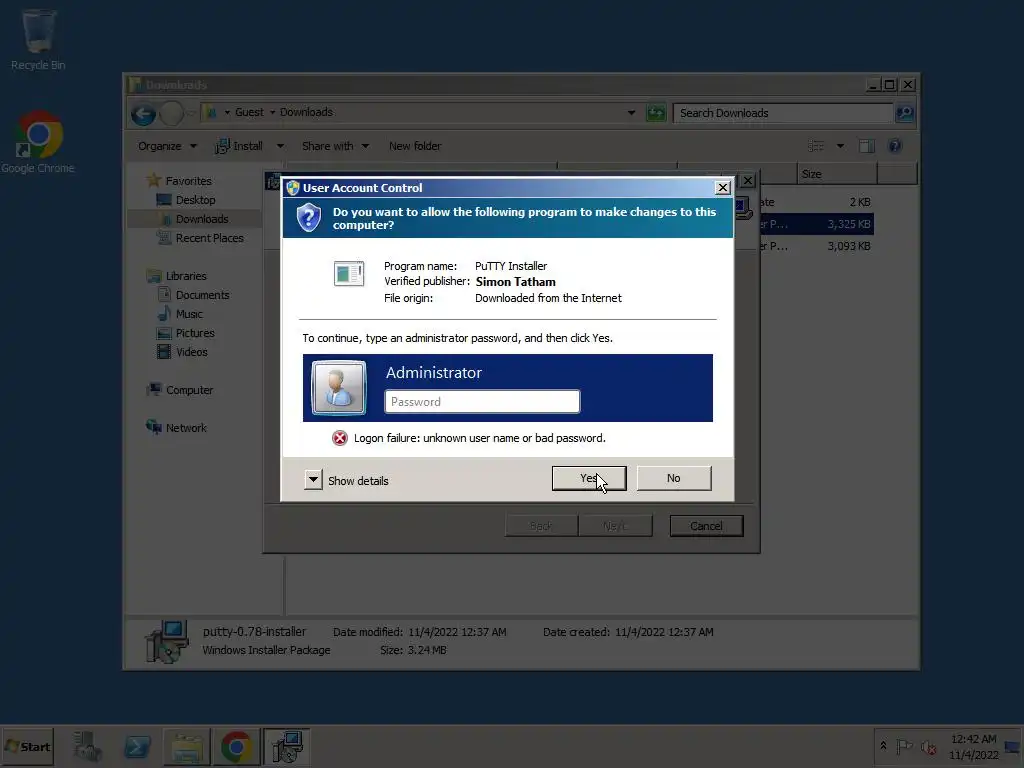Click the UAC question shield icon

(308, 217)
